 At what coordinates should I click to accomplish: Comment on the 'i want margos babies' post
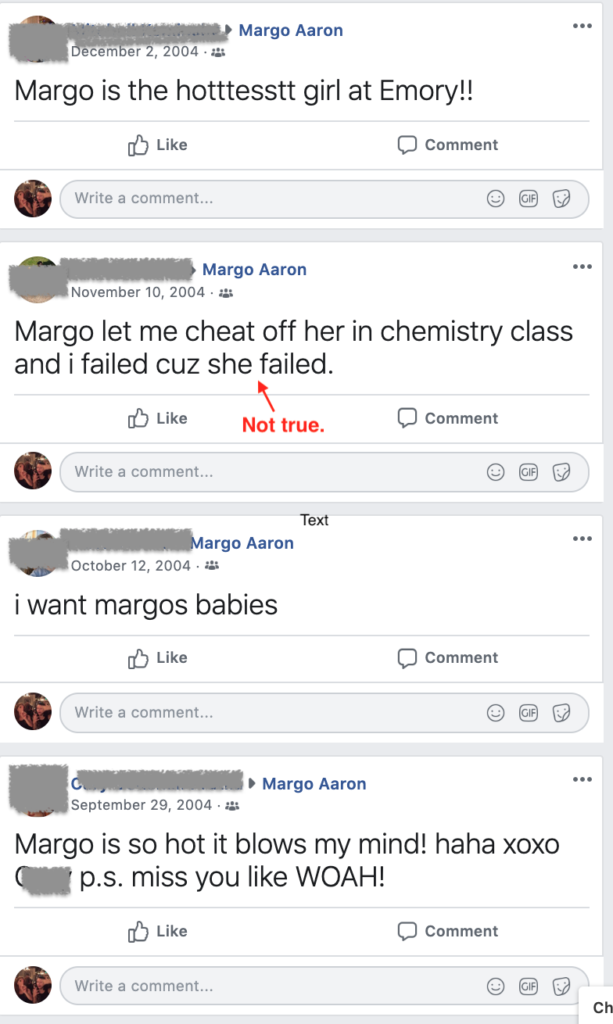point(448,658)
